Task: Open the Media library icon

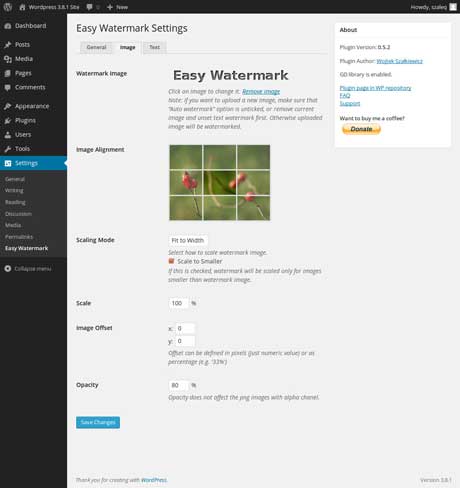Action: coord(8,59)
